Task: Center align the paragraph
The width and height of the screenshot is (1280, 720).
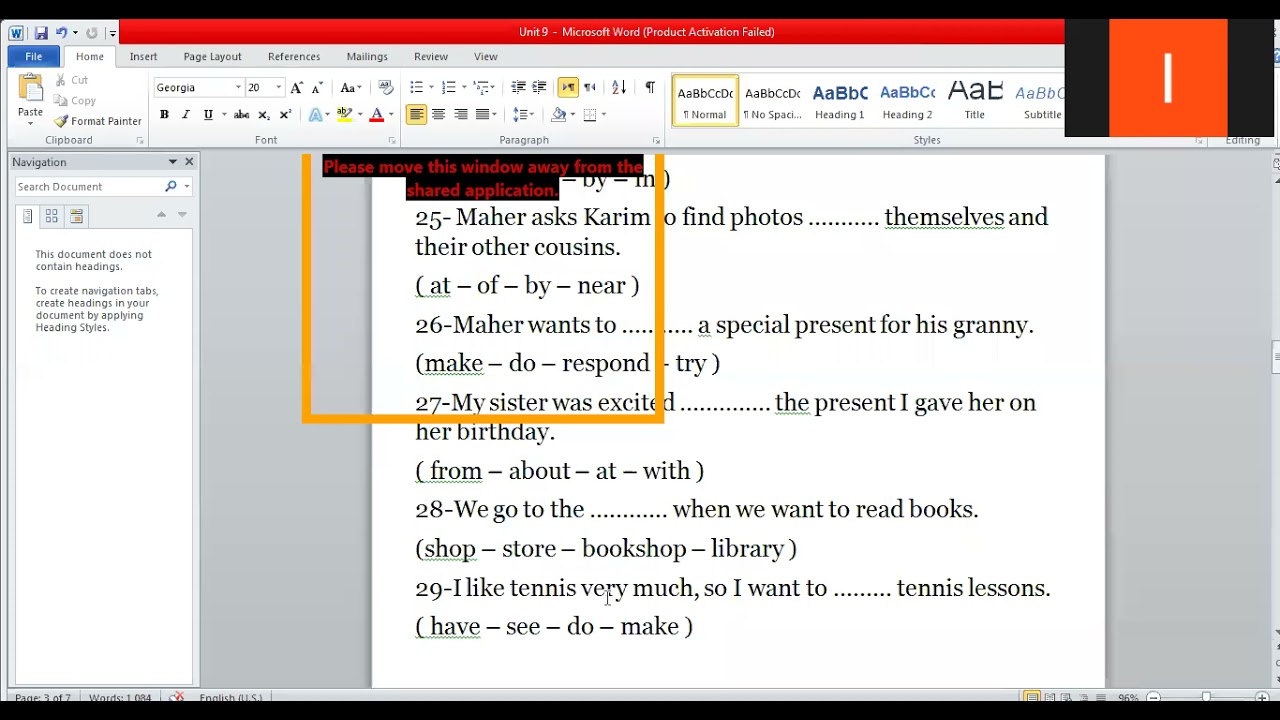Action: point(438,115)
